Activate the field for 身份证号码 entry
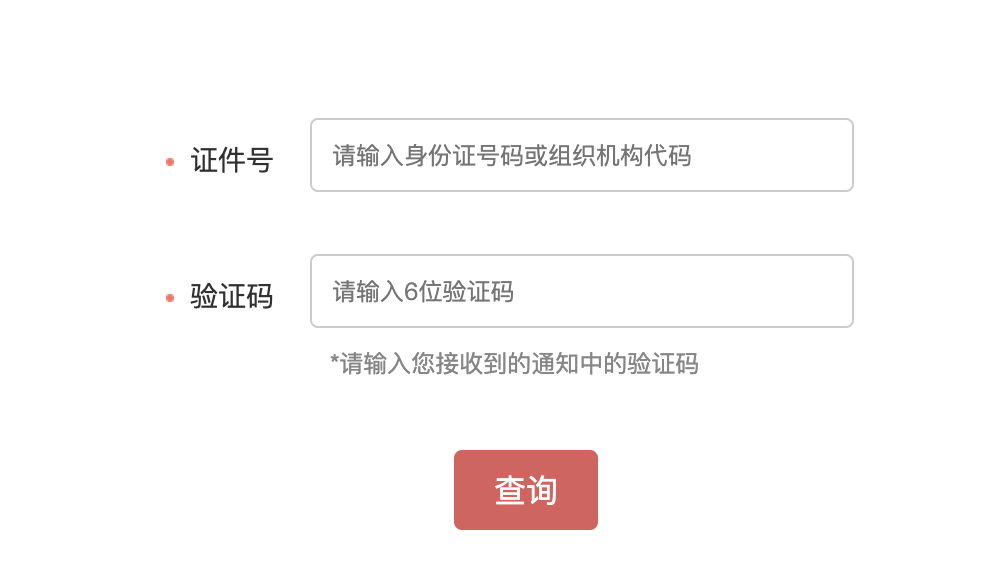 click(x=581, y=155)
